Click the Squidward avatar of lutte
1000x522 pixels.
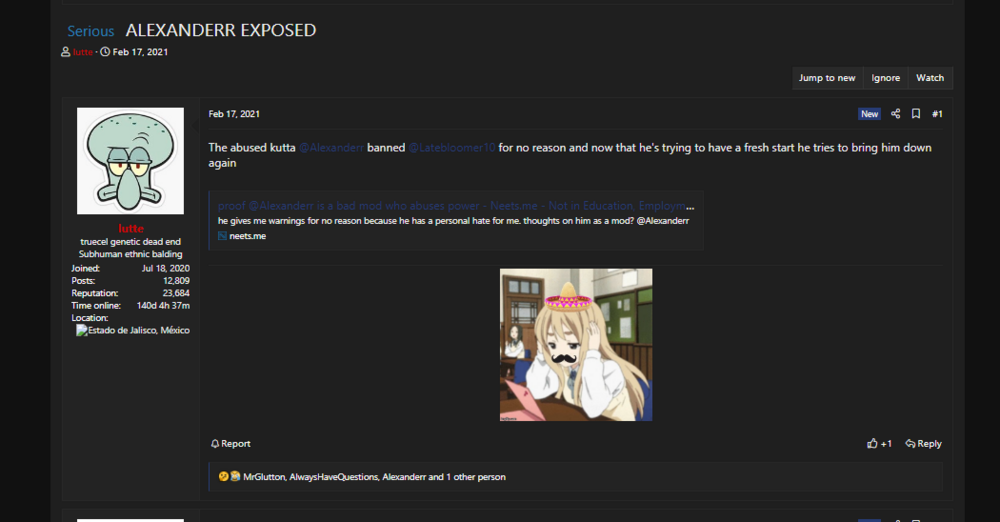(x=130, y=161)
